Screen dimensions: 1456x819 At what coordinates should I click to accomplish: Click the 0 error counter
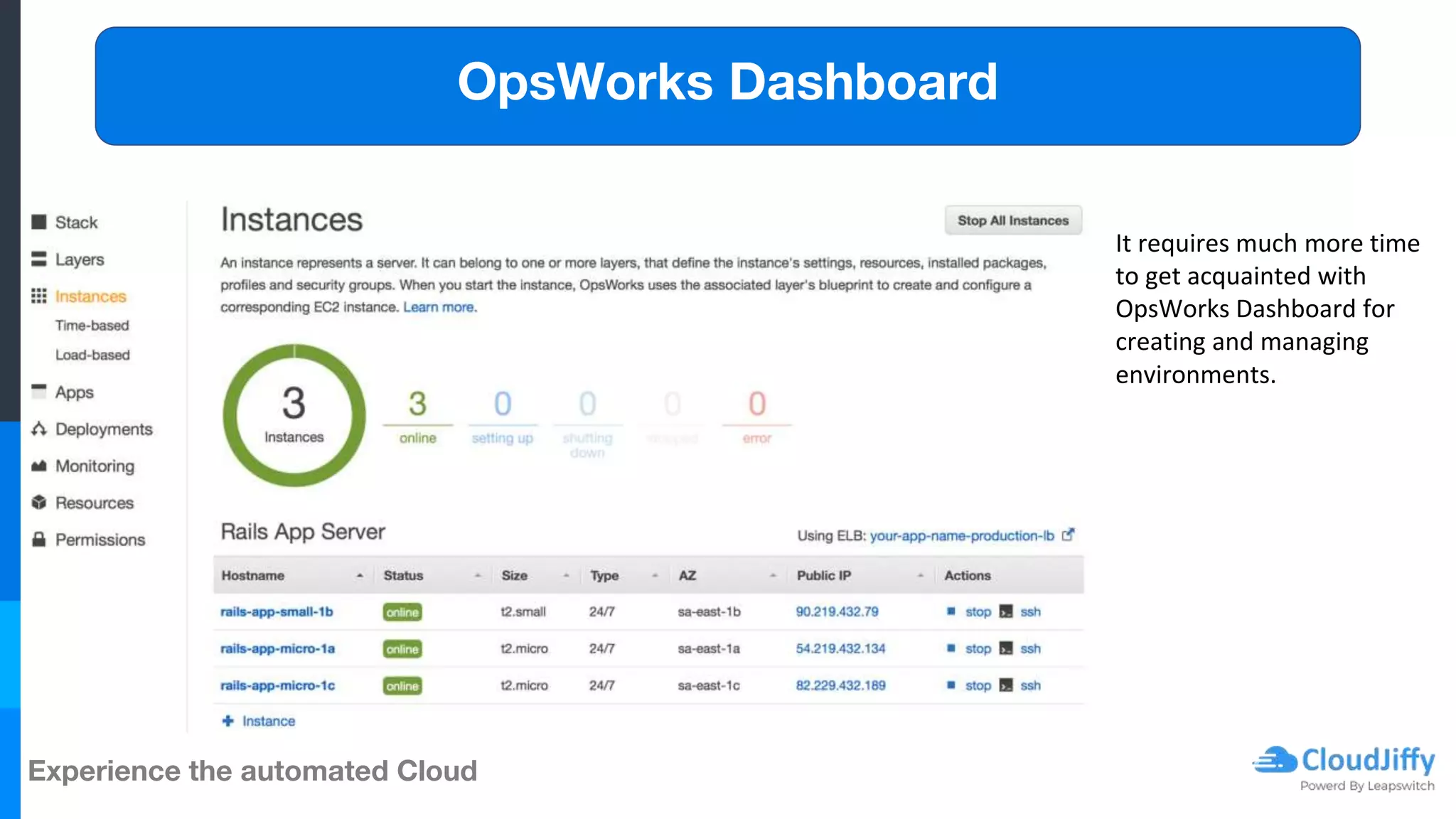tap(756, 416)
